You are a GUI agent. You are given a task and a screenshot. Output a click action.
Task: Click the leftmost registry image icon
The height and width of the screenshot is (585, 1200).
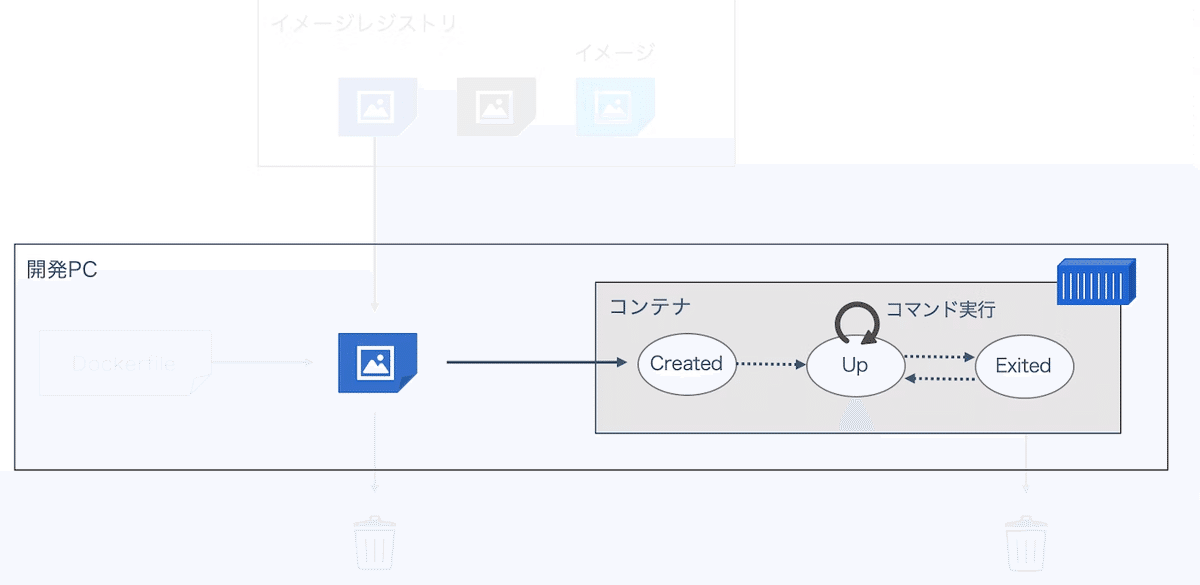[x=377, y=107]
